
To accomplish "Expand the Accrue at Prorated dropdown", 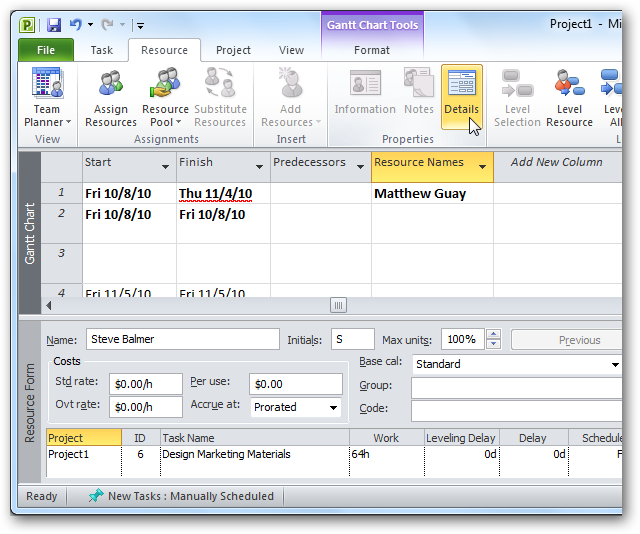I will tap(333, 407).
